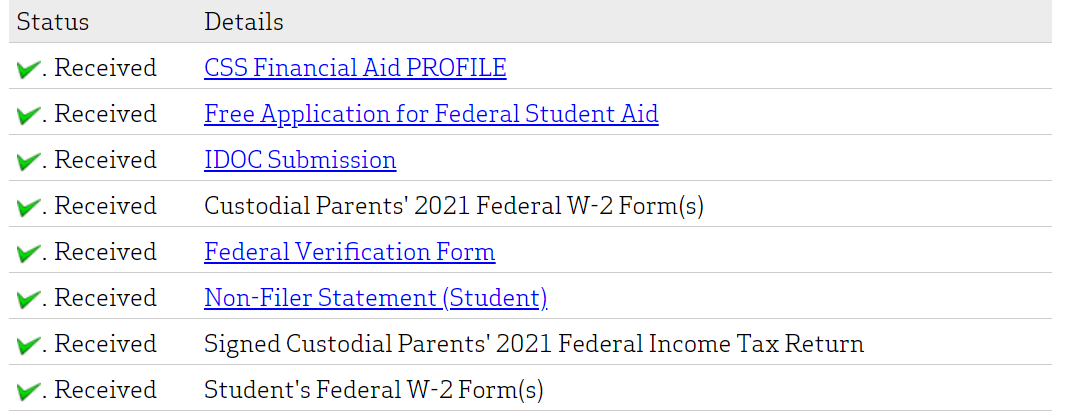Click green checkmark beside IDOC Submission
Viewport: 1069px width, 418px height.
pos(29,161)
